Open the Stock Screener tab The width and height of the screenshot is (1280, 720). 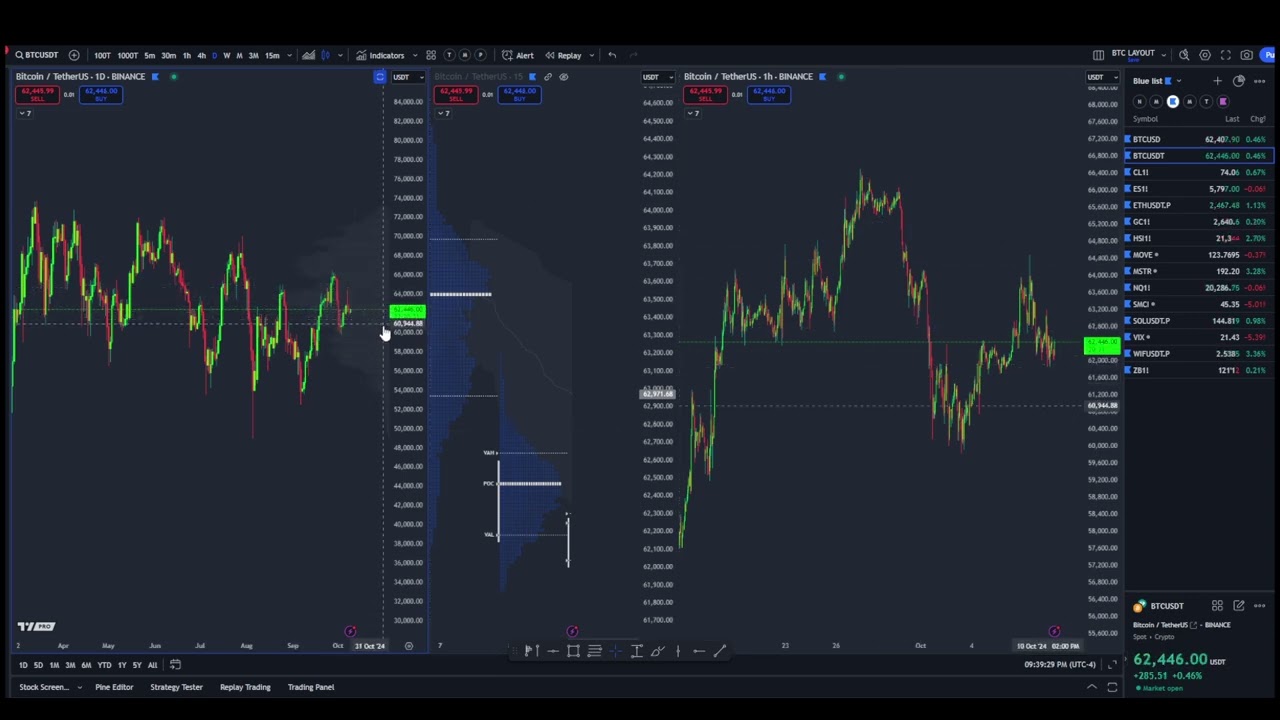[x=44, y=687]
